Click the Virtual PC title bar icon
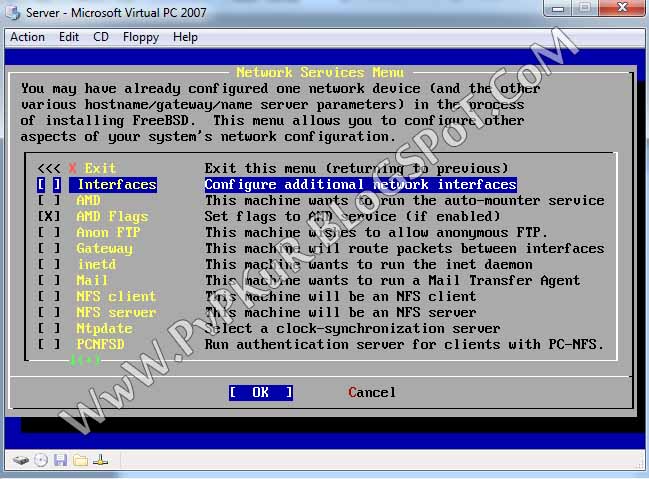This screenshot has height=479, width=649. [x=13, y=12]
